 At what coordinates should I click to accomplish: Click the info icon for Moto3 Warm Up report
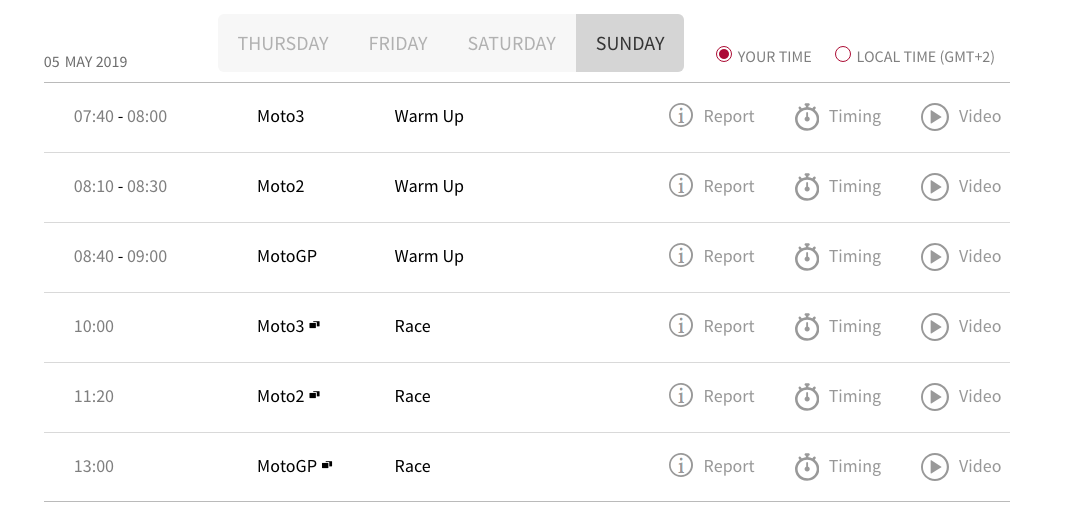tap(681, 116)
